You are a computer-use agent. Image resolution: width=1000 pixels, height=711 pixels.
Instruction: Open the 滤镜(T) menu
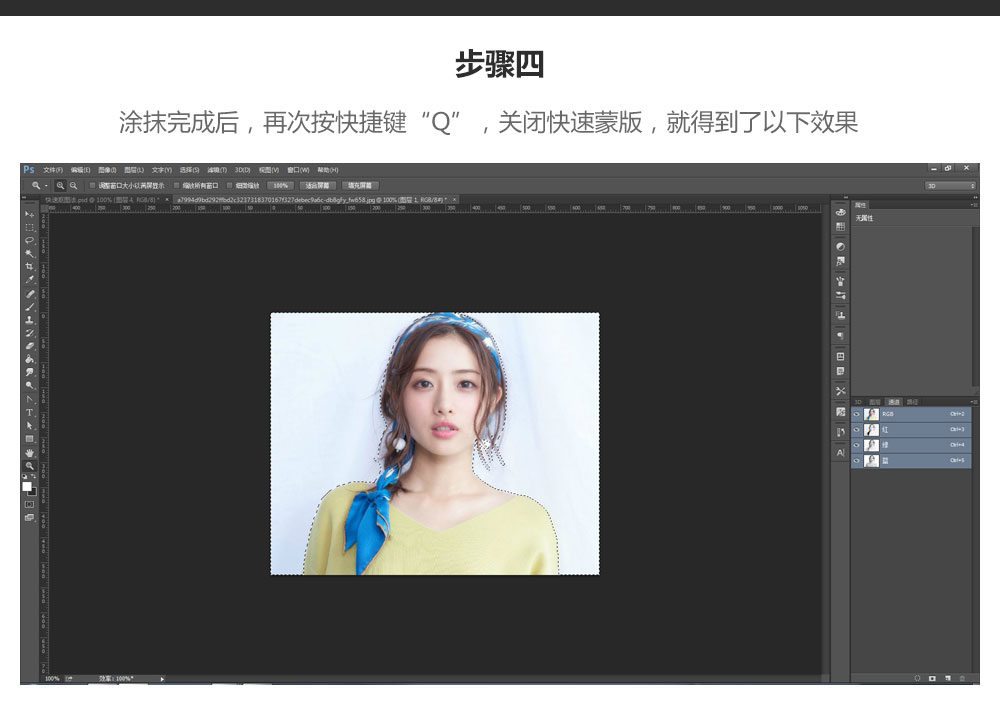point(217,170)
